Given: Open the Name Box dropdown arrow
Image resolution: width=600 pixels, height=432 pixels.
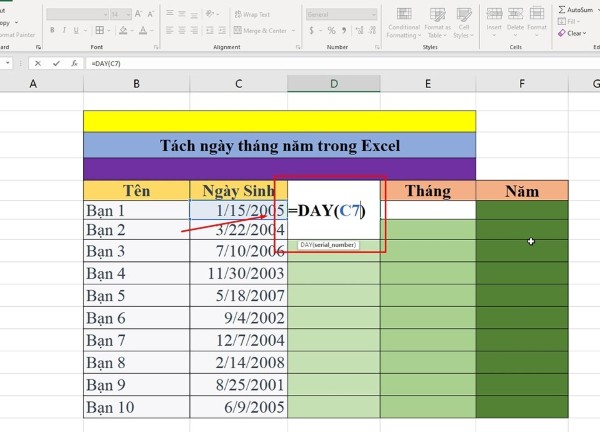Looking at the screenshot, I should click(x=7, y=63).
